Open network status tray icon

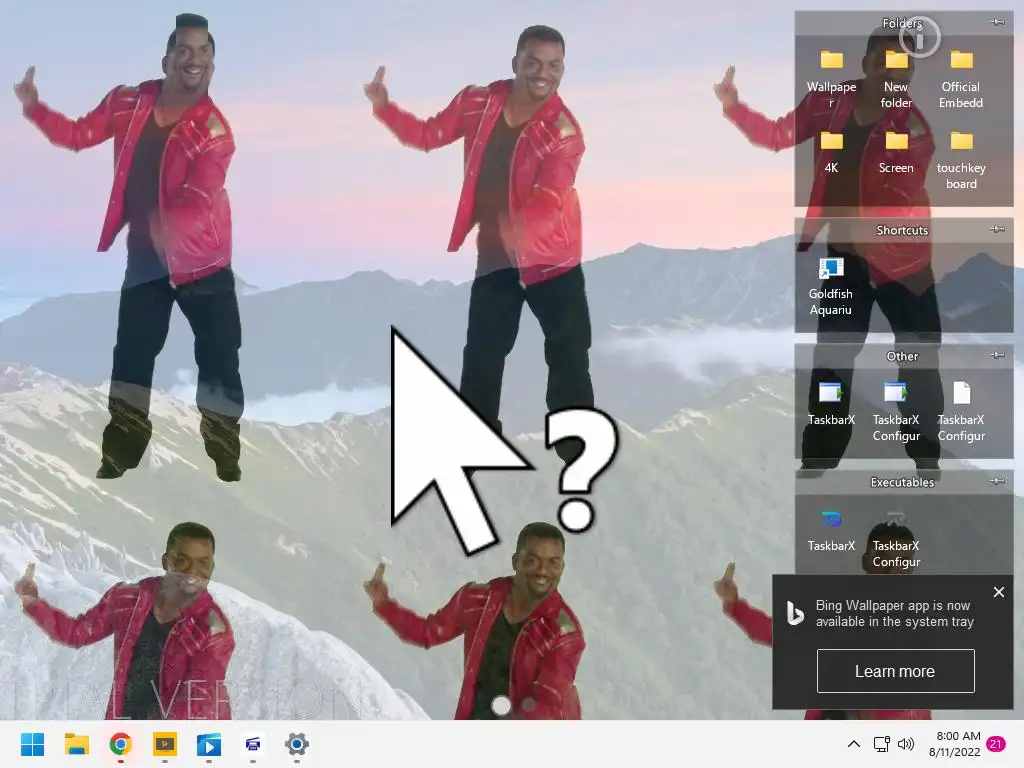(x=882, y=744)
